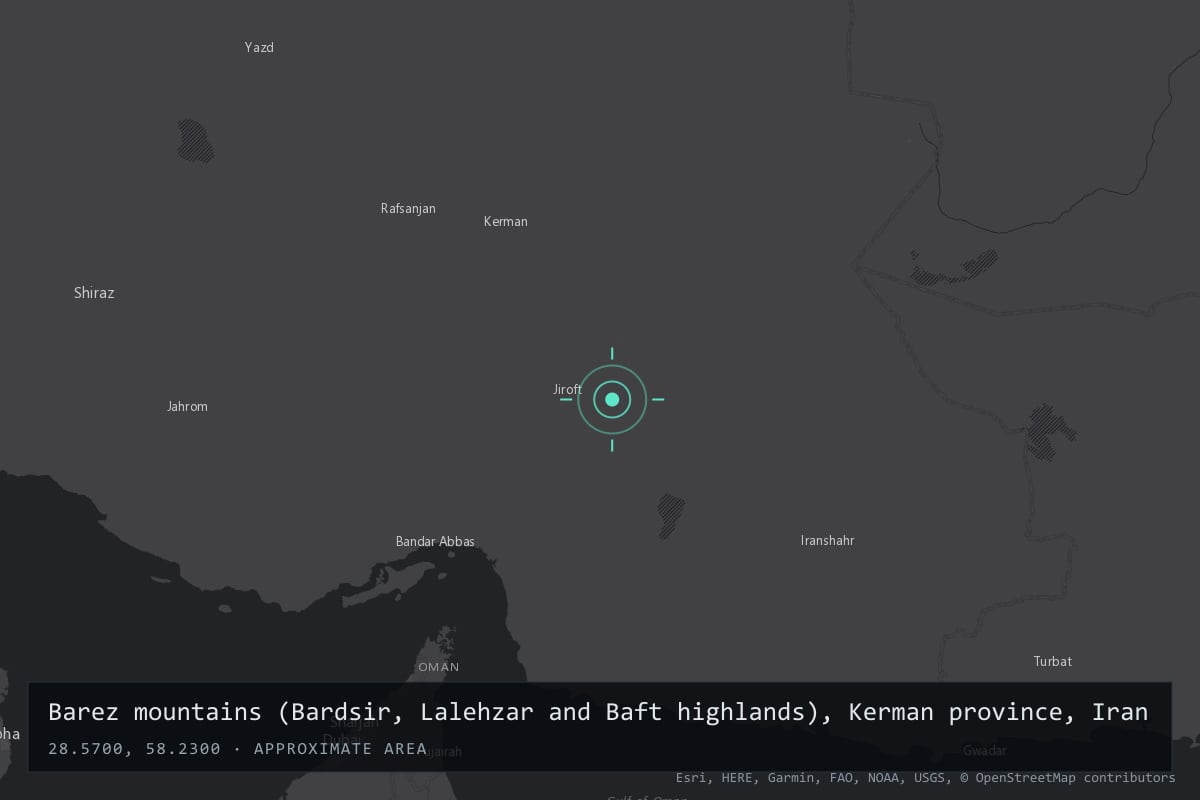The width and height of the screenshot is (1200, 800).
Task: Click the Turbat city label
Action: [1052, 662]
